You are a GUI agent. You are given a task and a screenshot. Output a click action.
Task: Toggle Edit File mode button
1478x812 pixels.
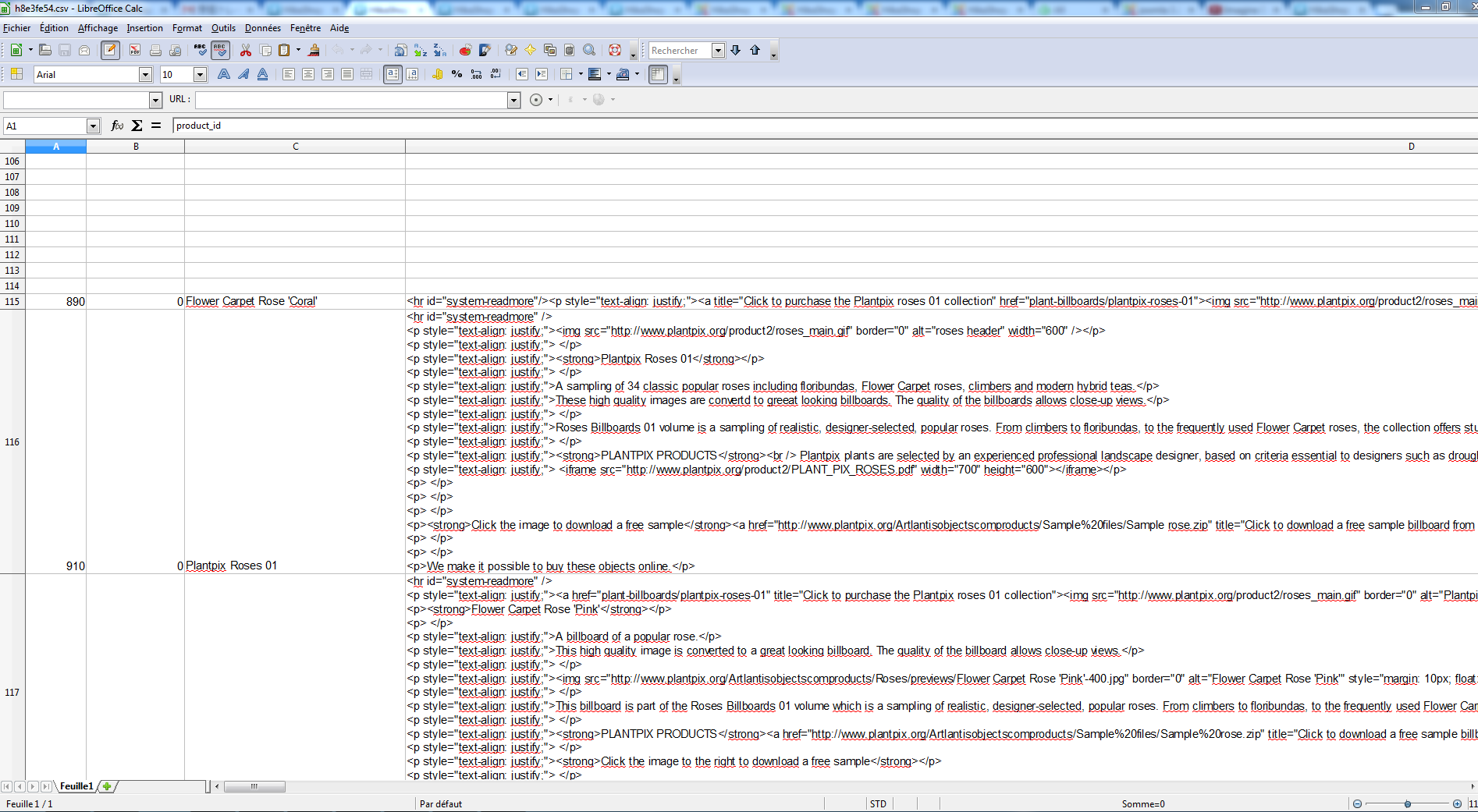(x=110, y=51)
